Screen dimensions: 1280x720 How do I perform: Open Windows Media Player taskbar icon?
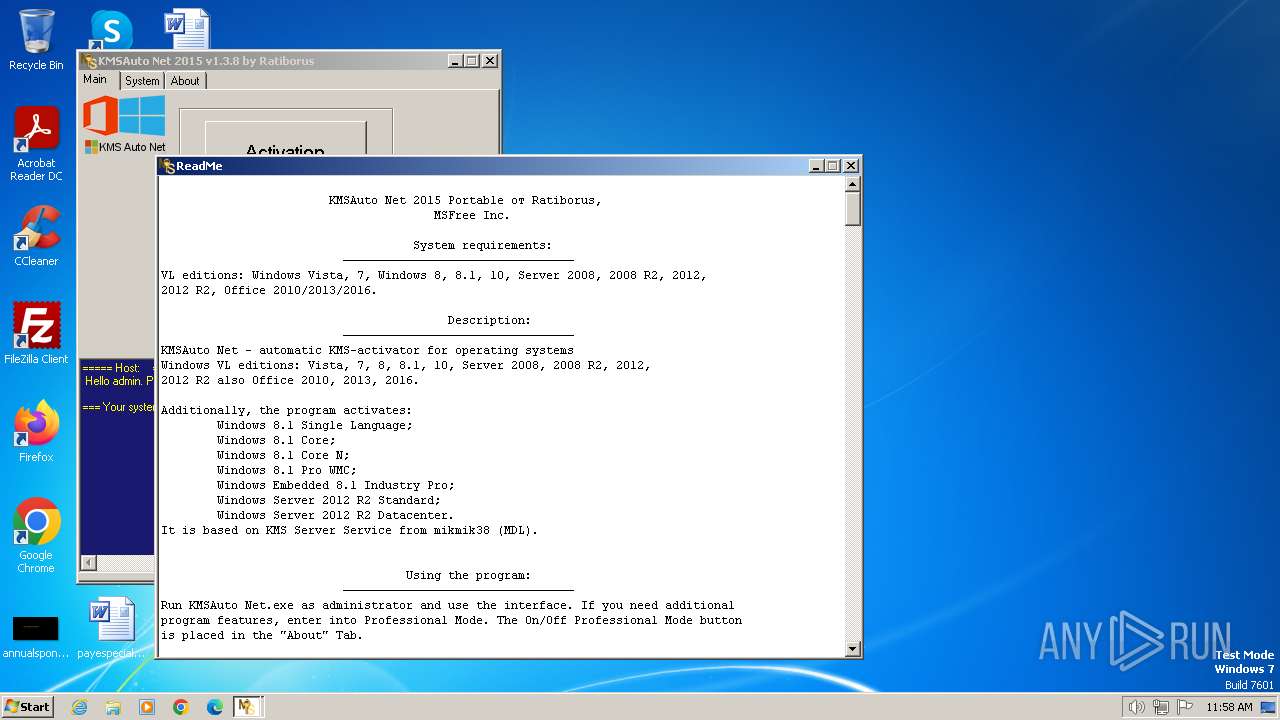pos(147,707)
